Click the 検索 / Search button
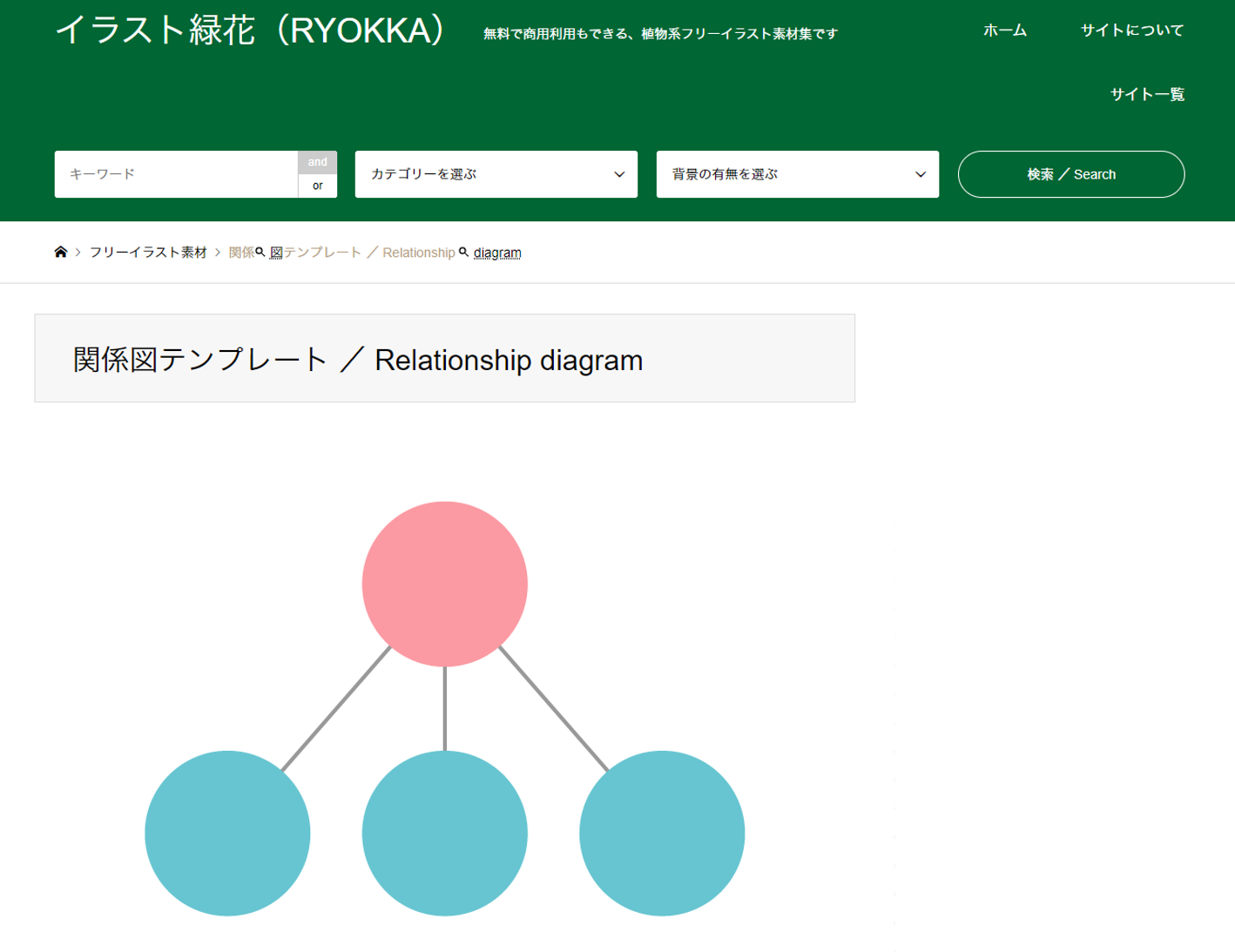This screenshot has height=952, width=1235. pos(1071,174)
